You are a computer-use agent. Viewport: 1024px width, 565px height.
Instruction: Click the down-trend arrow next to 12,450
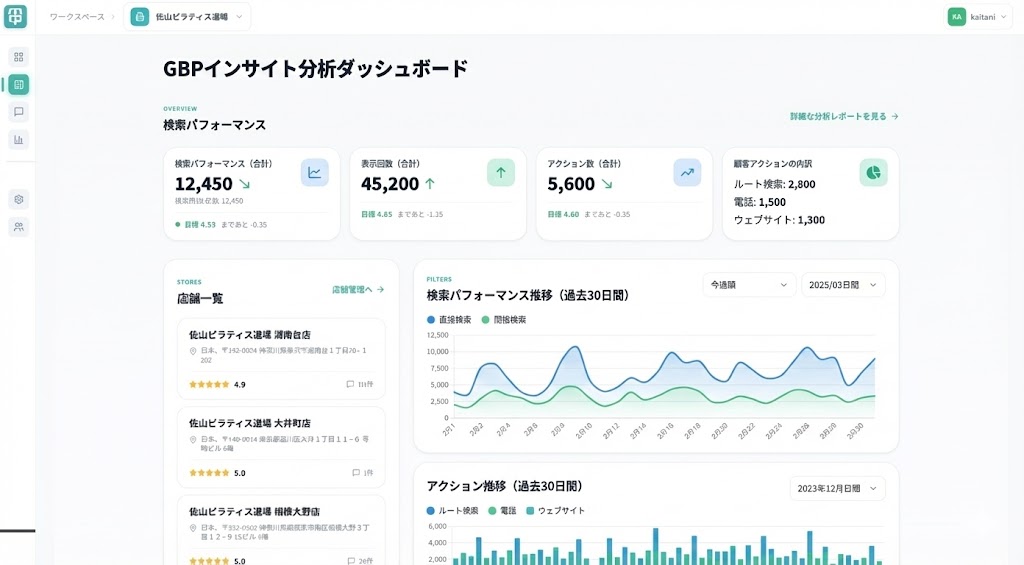tap(244, 184)
